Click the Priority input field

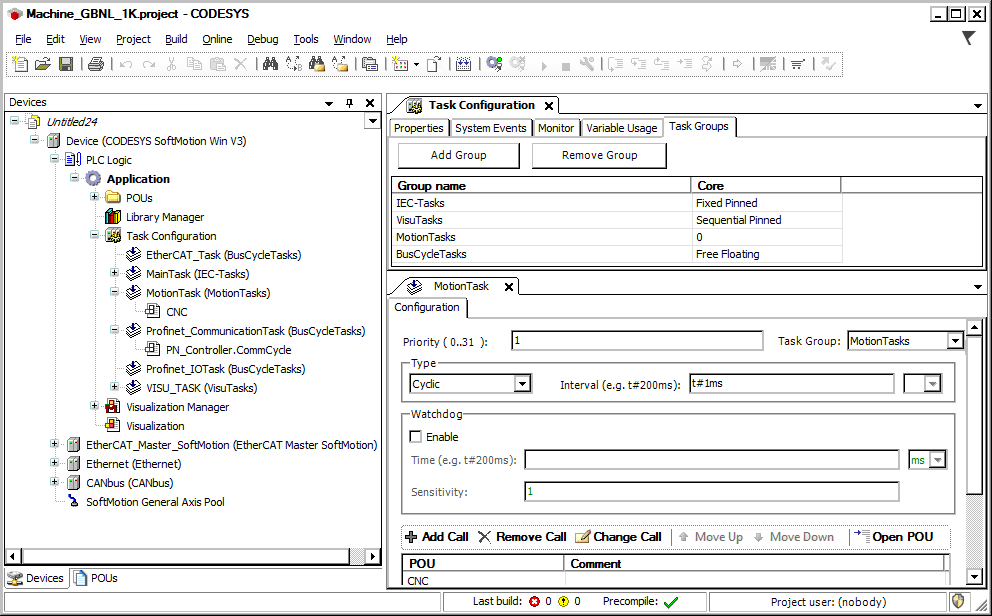tap(637, 341)
